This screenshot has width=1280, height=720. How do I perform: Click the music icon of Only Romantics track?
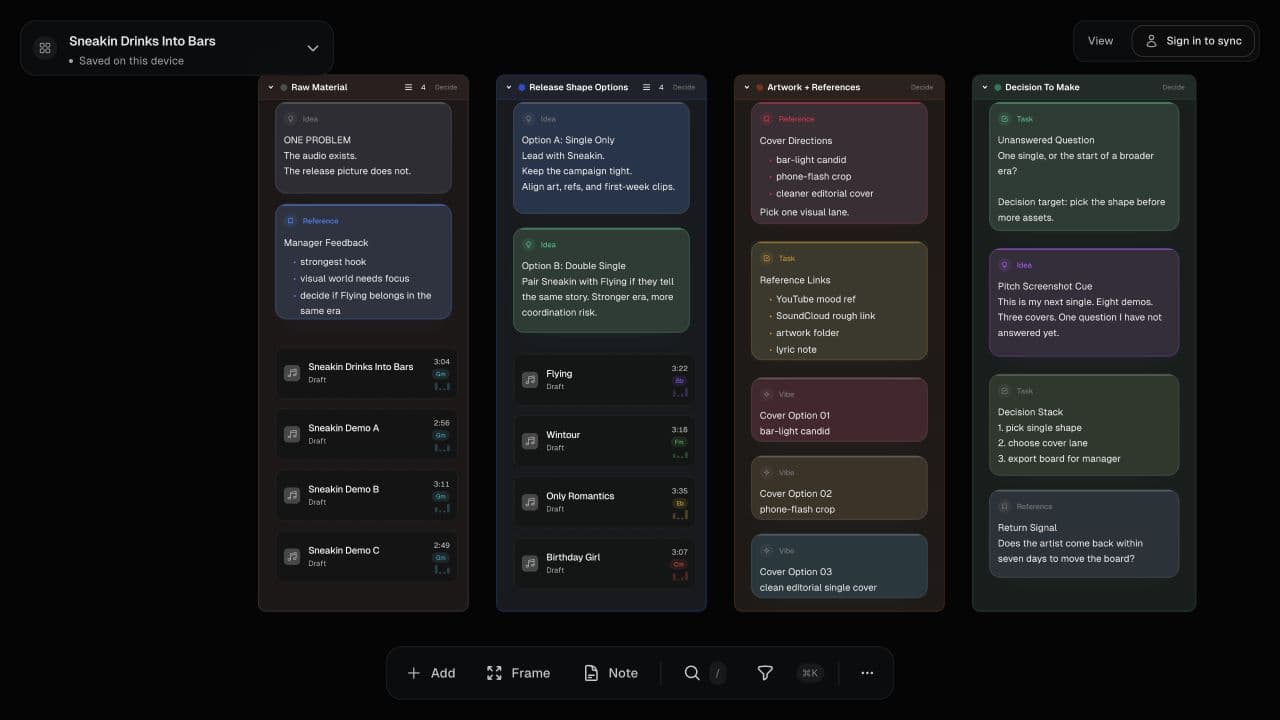pyautogui.click(x=530, y=502)
